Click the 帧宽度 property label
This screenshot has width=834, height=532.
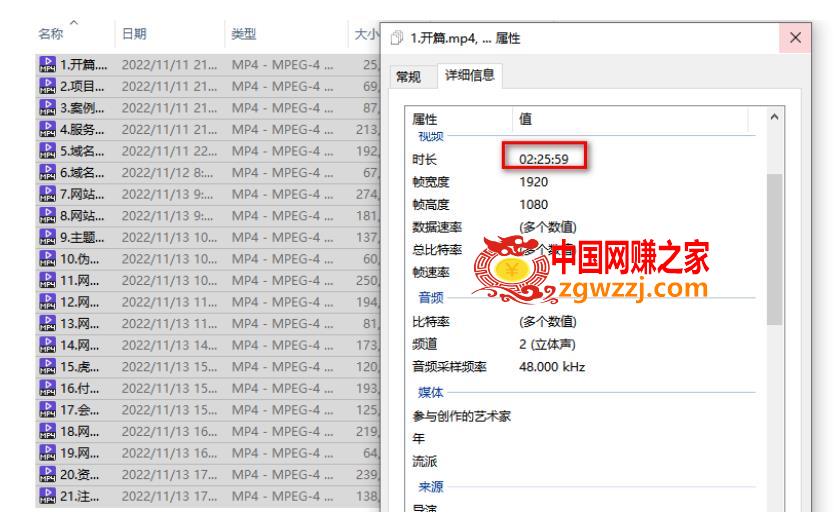[x=431, y=182]
